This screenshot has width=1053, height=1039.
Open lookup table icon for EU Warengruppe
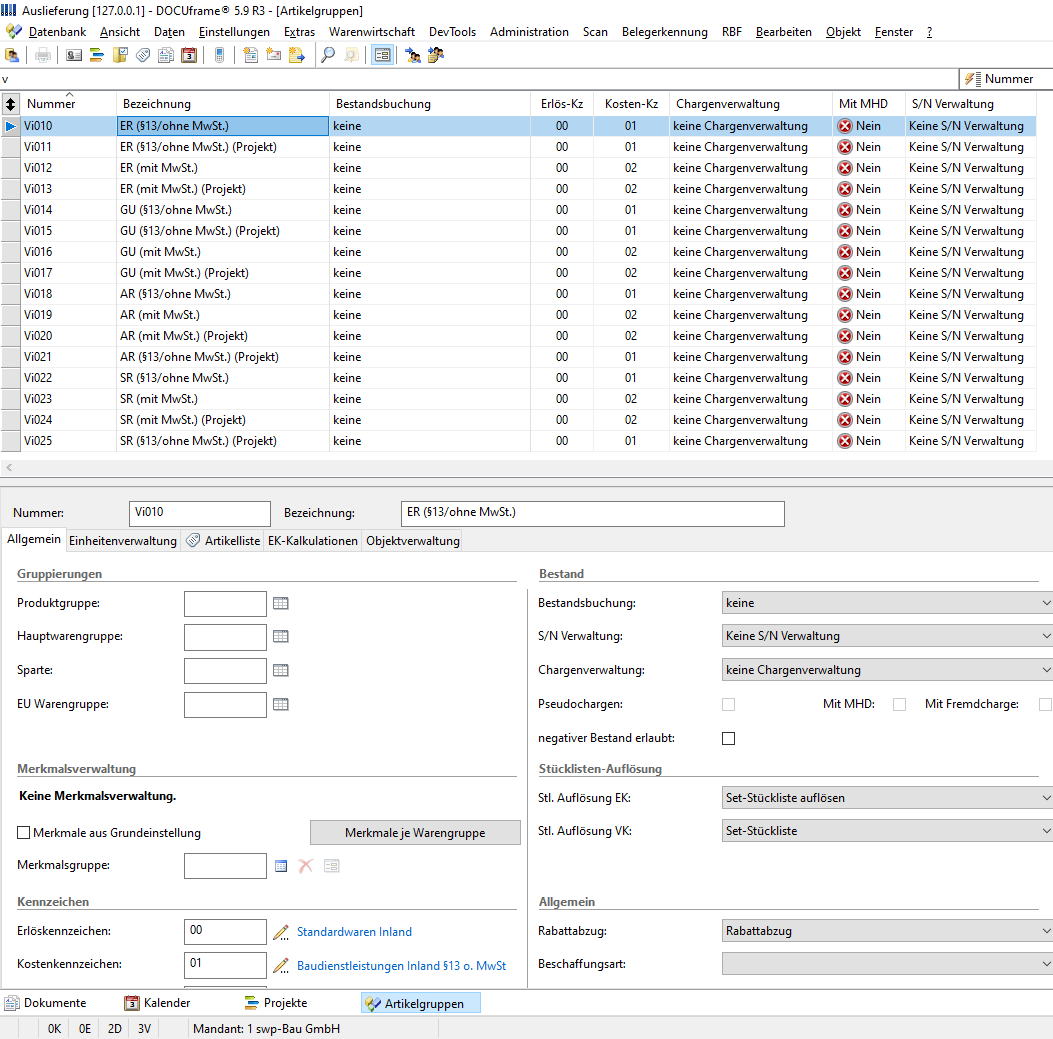pos(281,704)
